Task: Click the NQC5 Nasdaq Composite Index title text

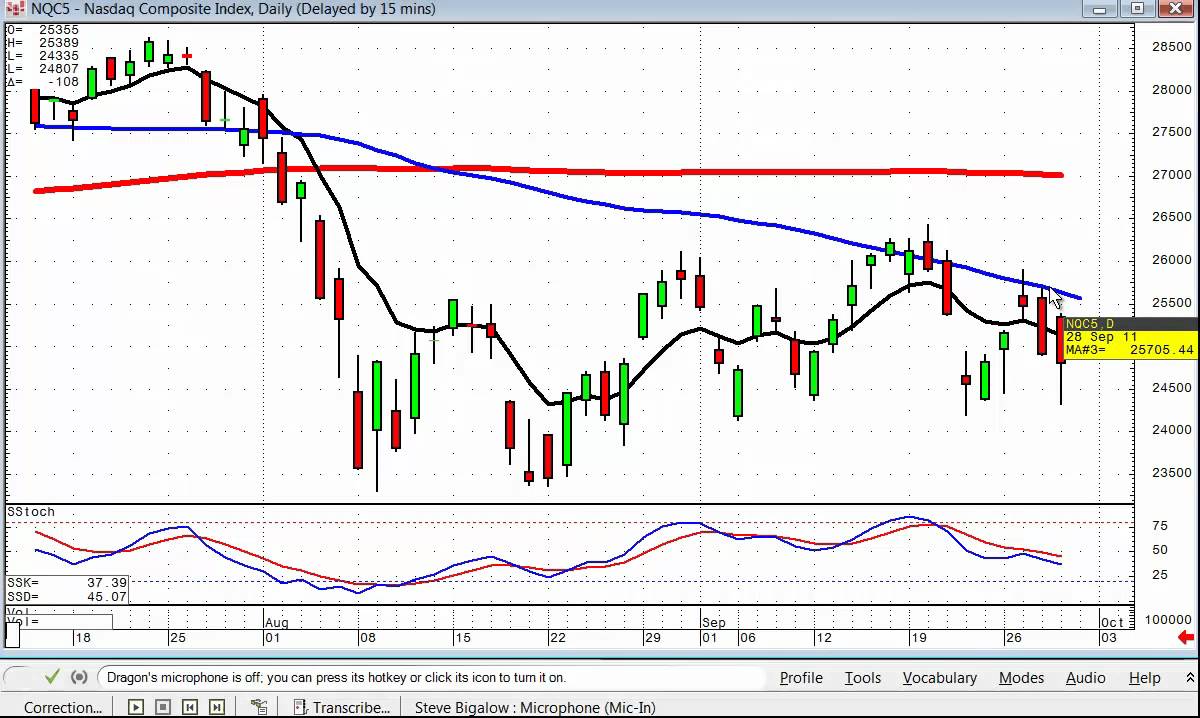Action: (x=233, y=9)
